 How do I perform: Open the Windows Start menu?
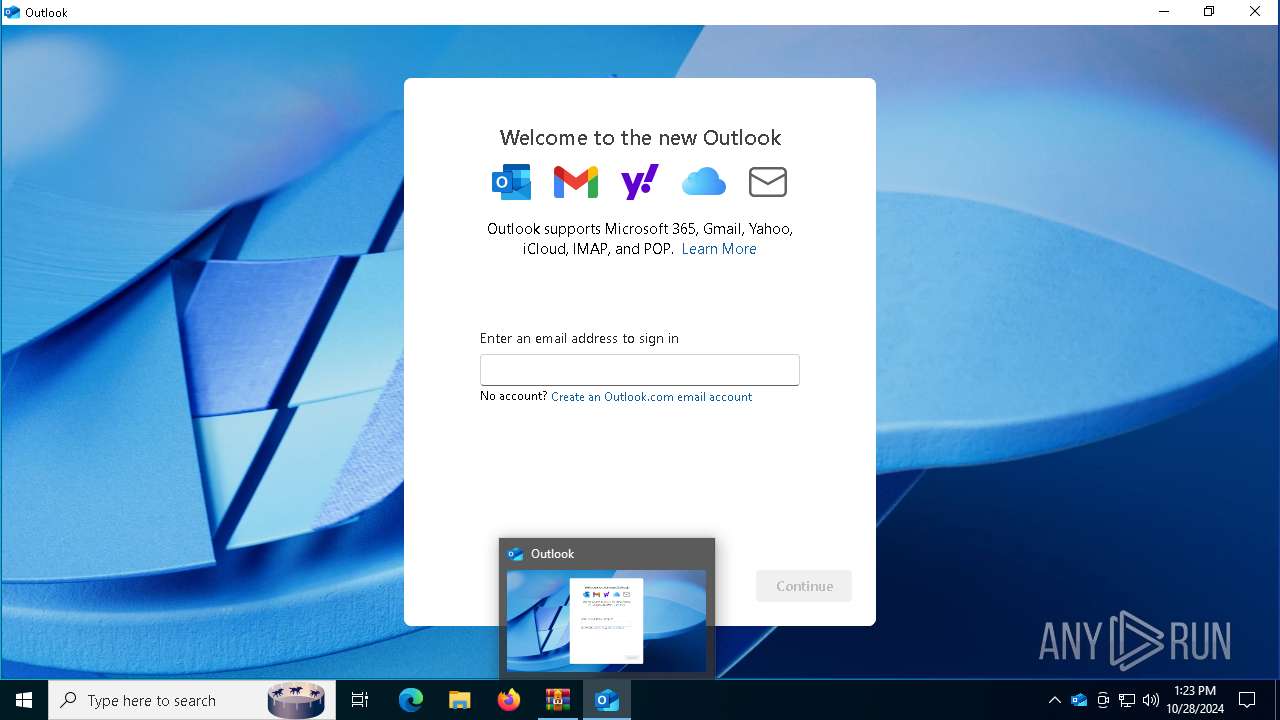point(24,700)
